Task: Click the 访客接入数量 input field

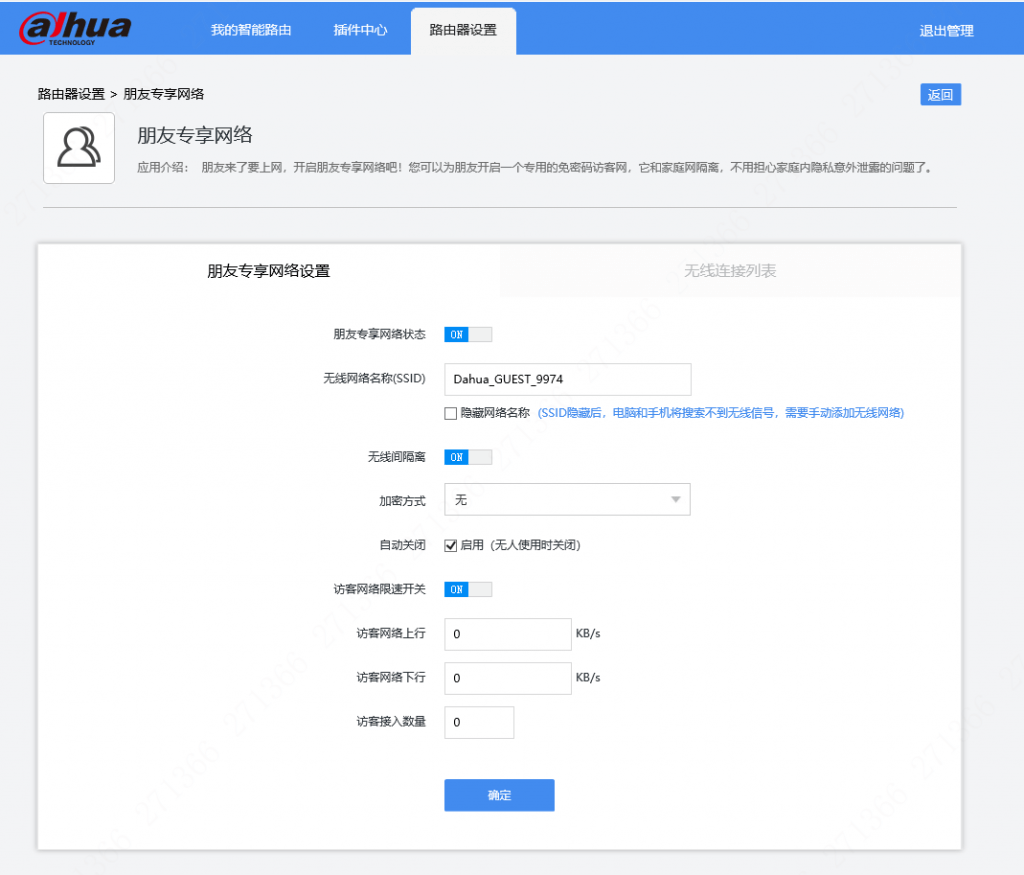Action: 479,722
